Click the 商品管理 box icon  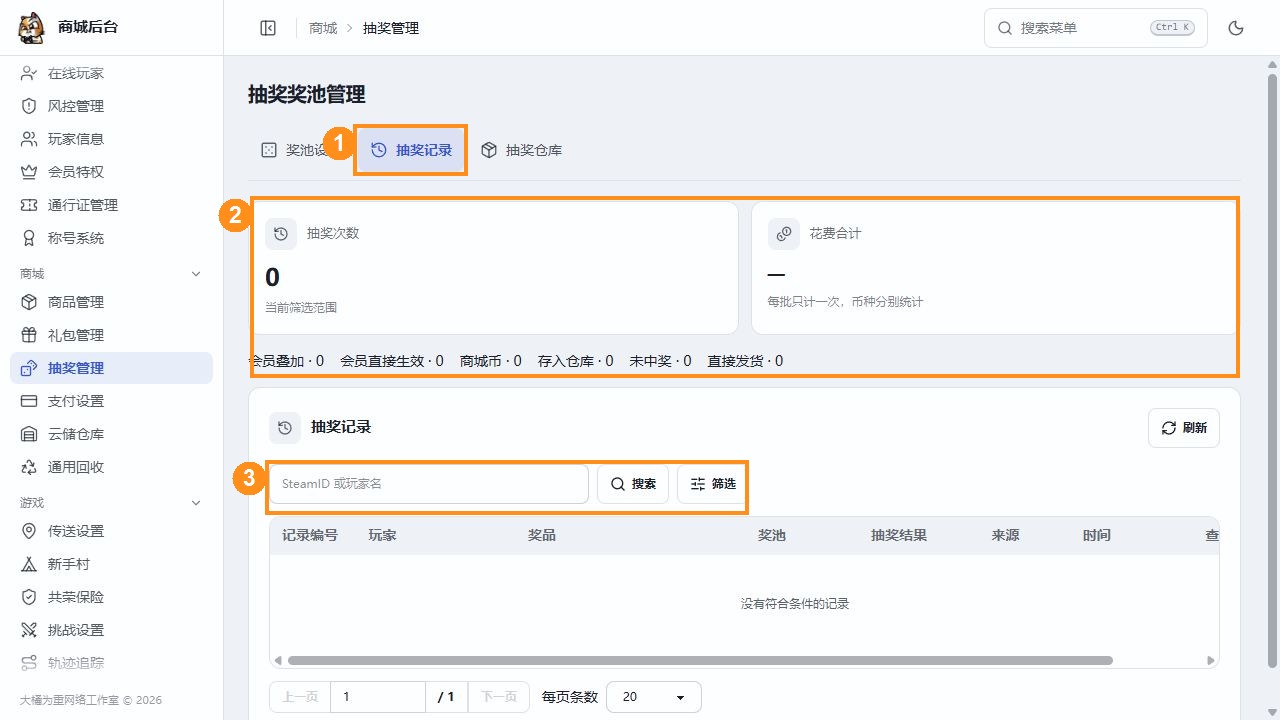[x=29, y=302]
